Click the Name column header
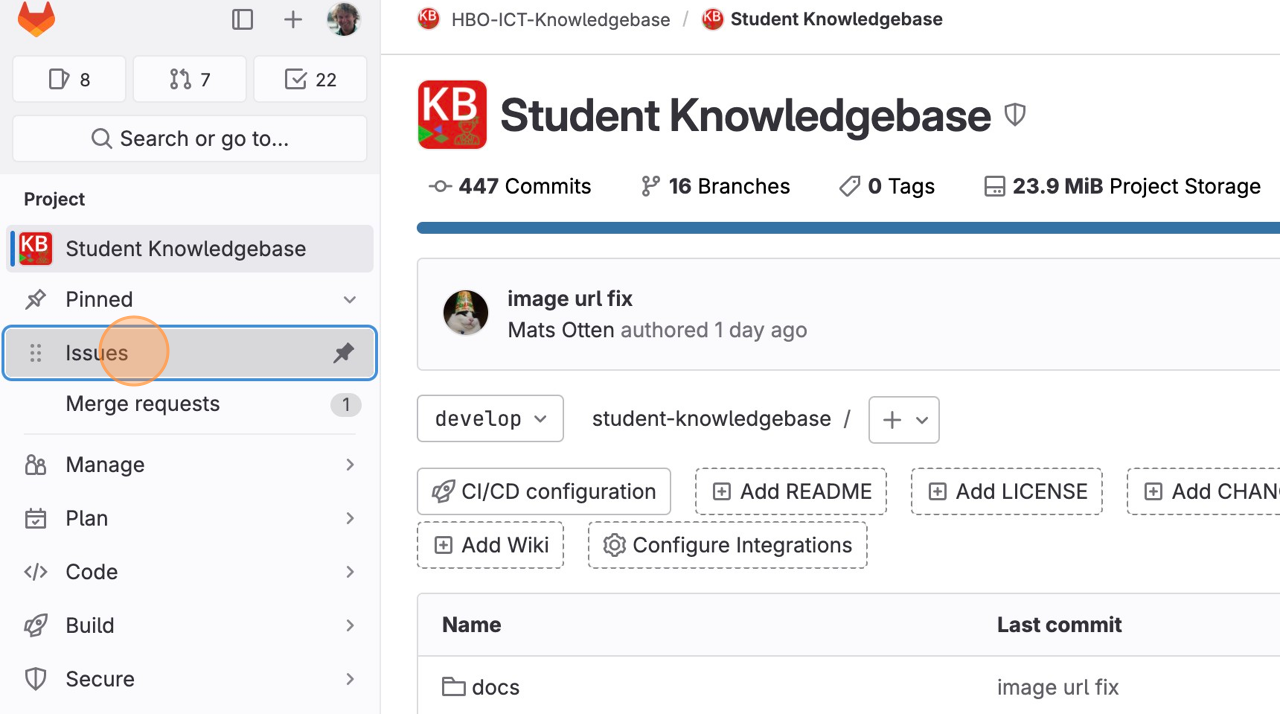The height and width of the screenshot is (714, 1280). tap(472, 625)
